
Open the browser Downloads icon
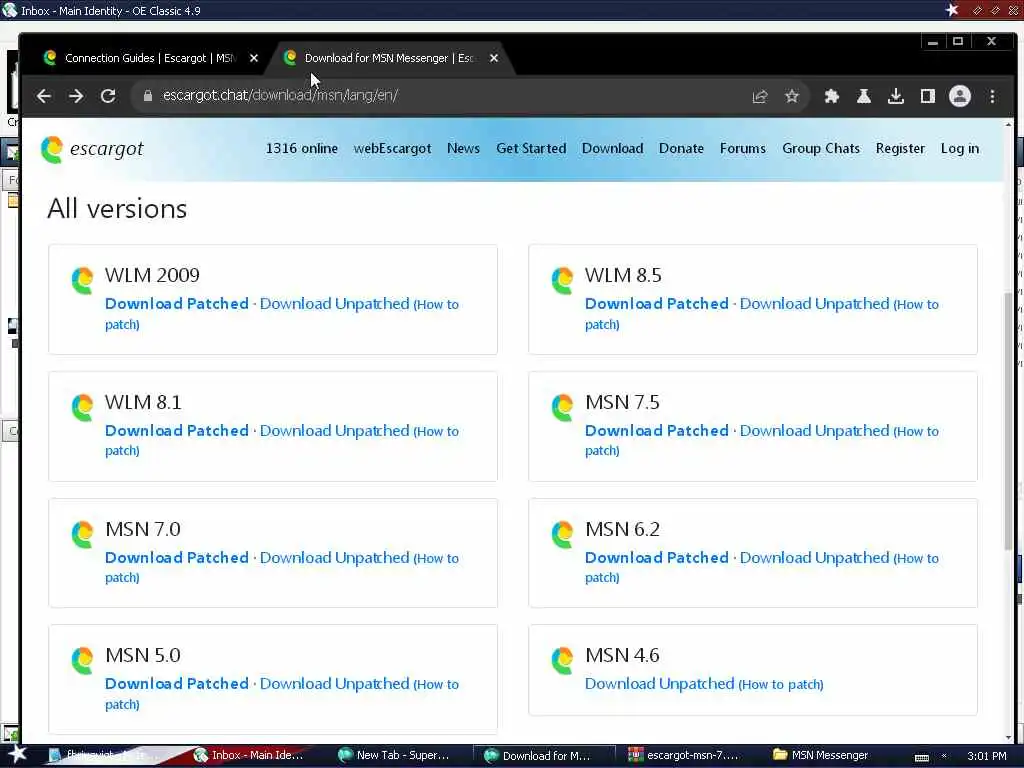coord(895,97)
